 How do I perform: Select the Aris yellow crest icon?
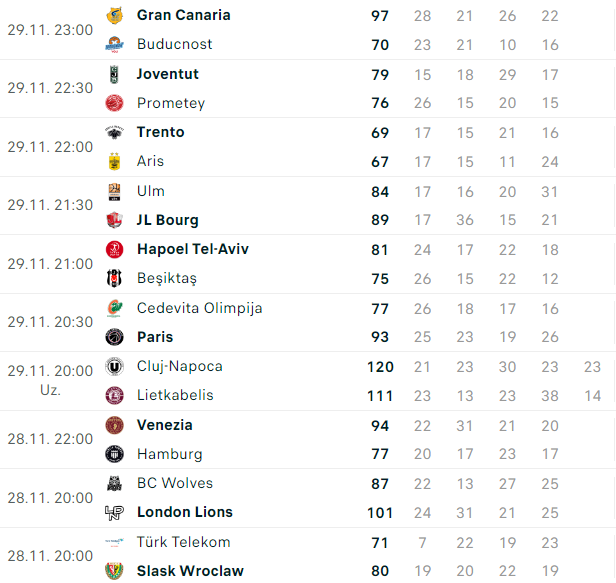click(114, 161)
